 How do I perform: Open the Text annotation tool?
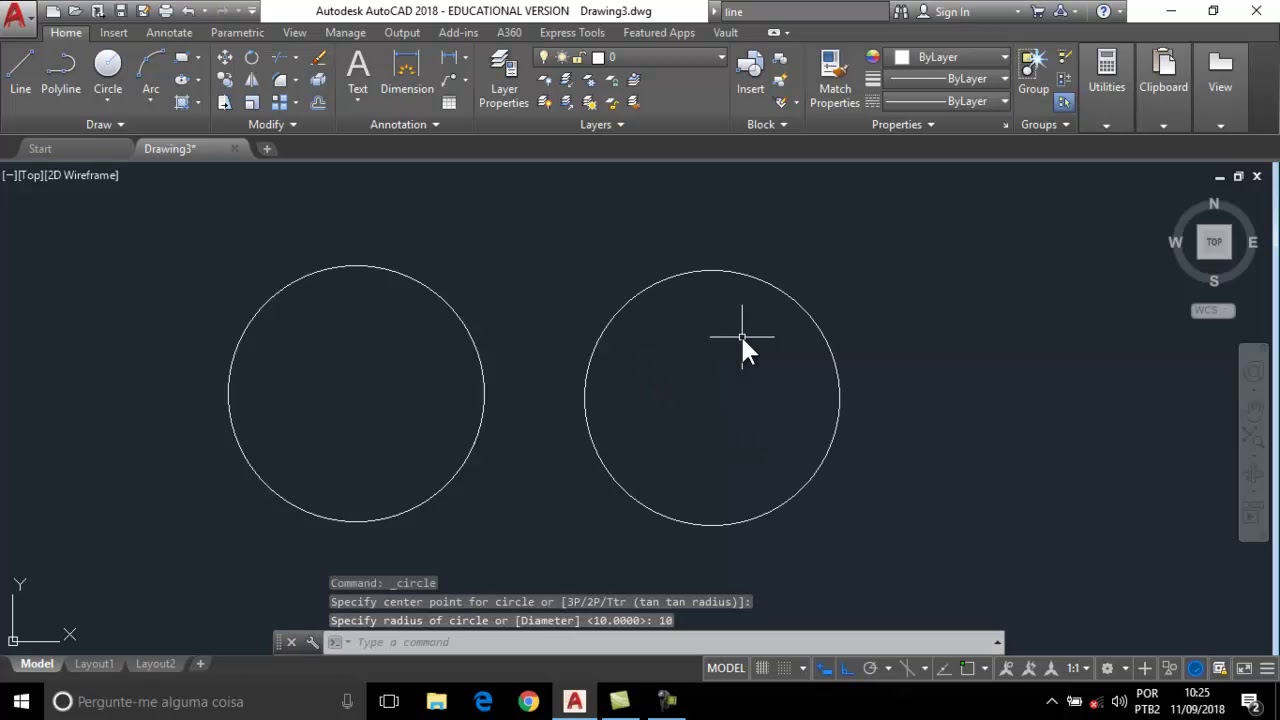[357, 74]
